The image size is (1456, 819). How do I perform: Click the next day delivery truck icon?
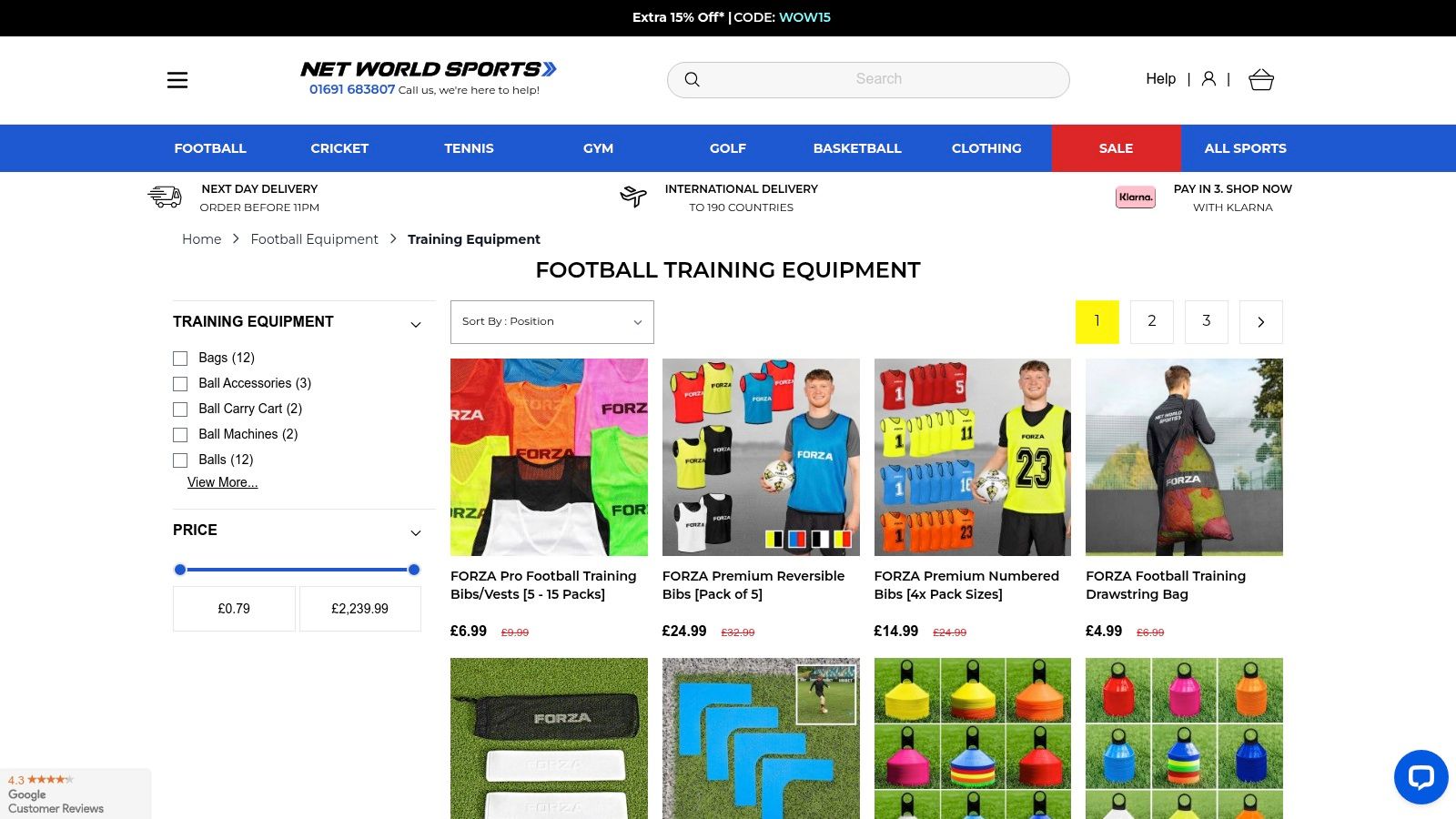coord(165,197)
